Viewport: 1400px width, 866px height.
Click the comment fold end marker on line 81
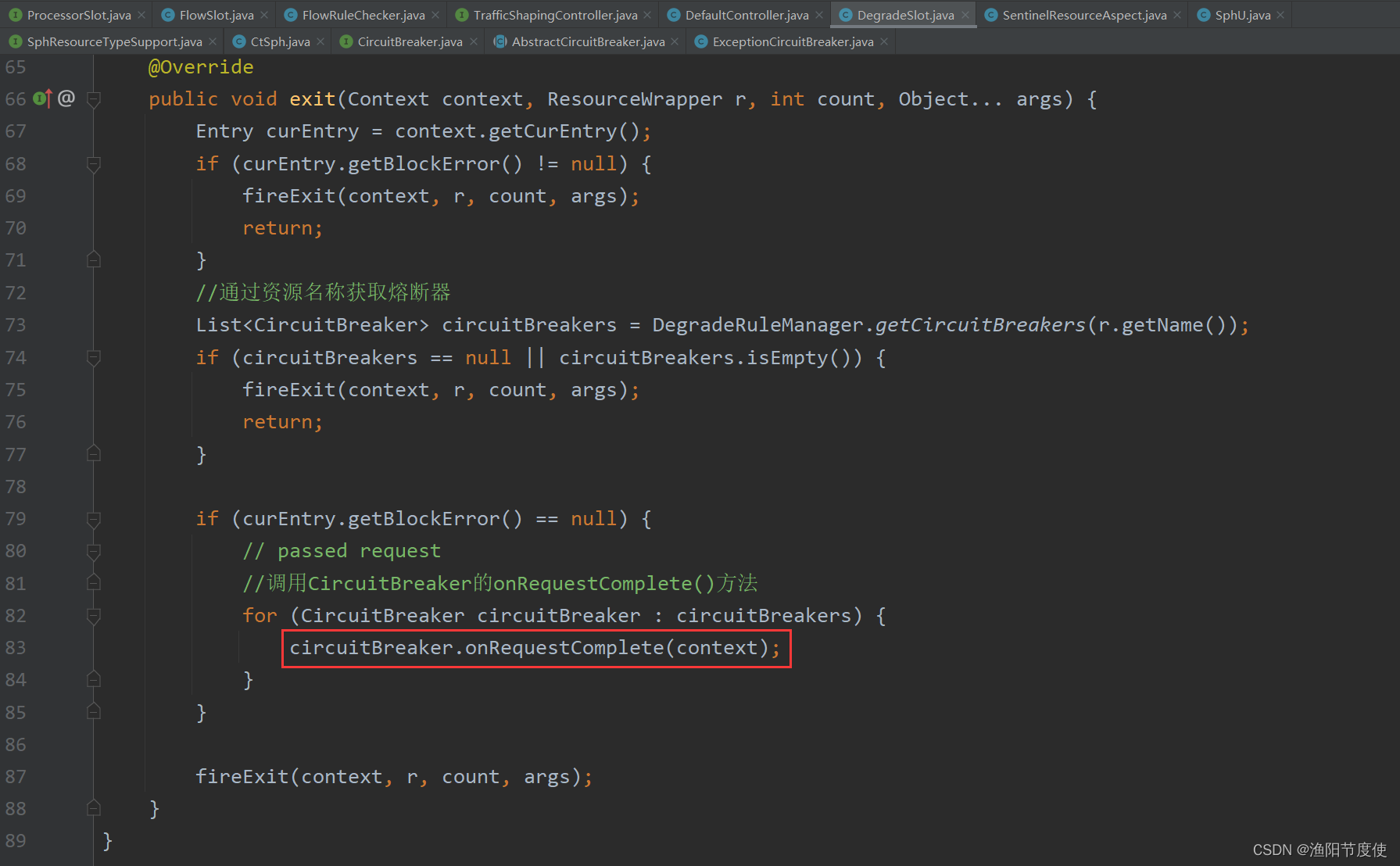pyautogui.click(x=94, y=583)
